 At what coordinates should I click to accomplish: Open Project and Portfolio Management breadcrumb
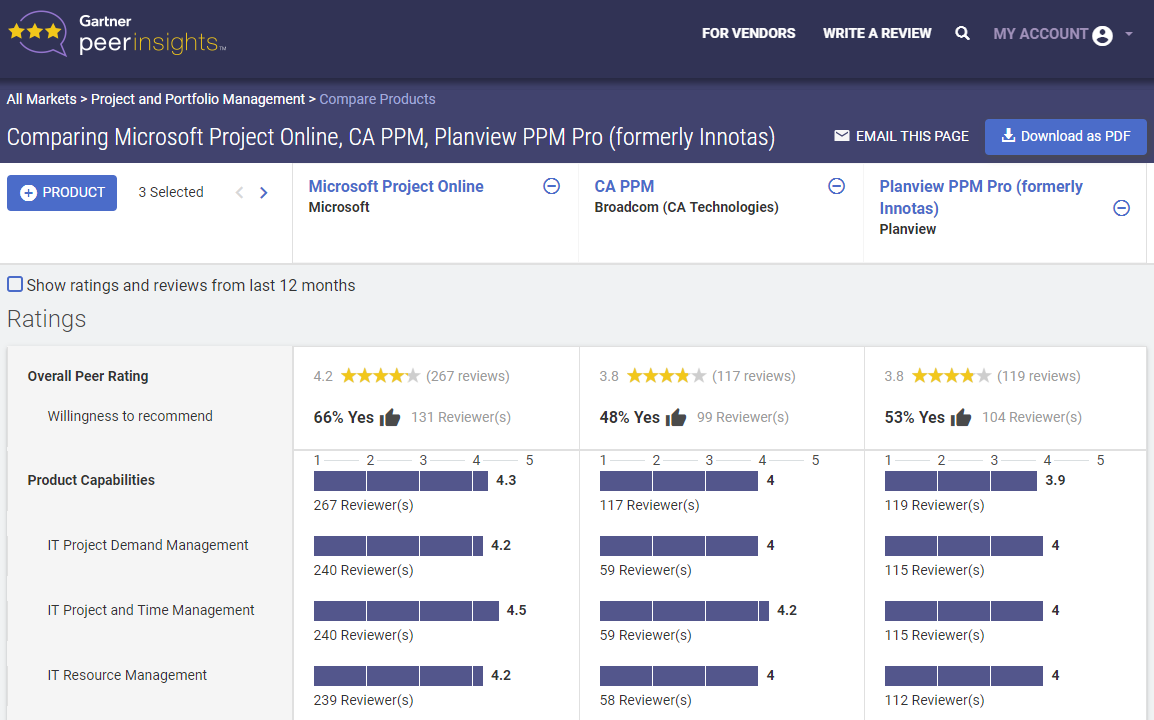pos(197,99)
